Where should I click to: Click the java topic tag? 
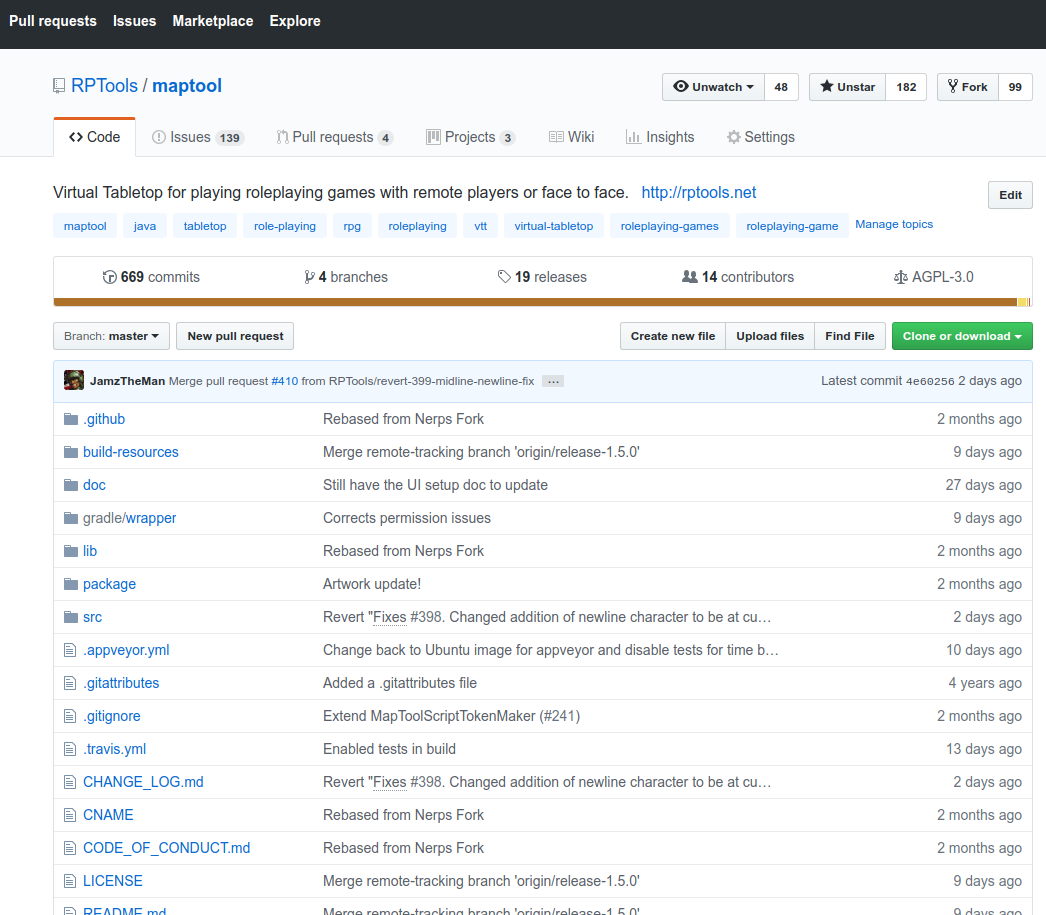click(x=145, y=226)
